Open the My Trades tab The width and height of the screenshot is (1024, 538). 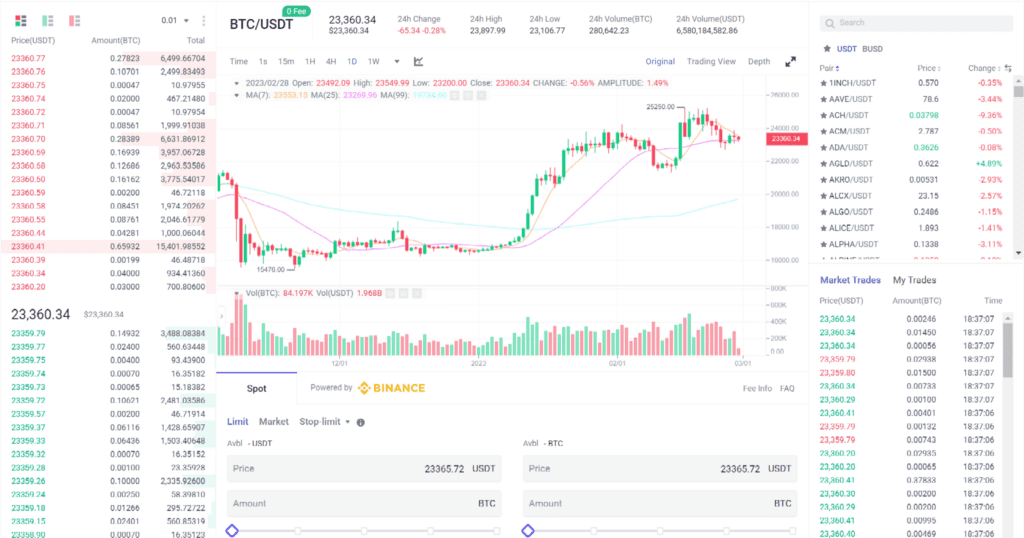click(914, 280)
